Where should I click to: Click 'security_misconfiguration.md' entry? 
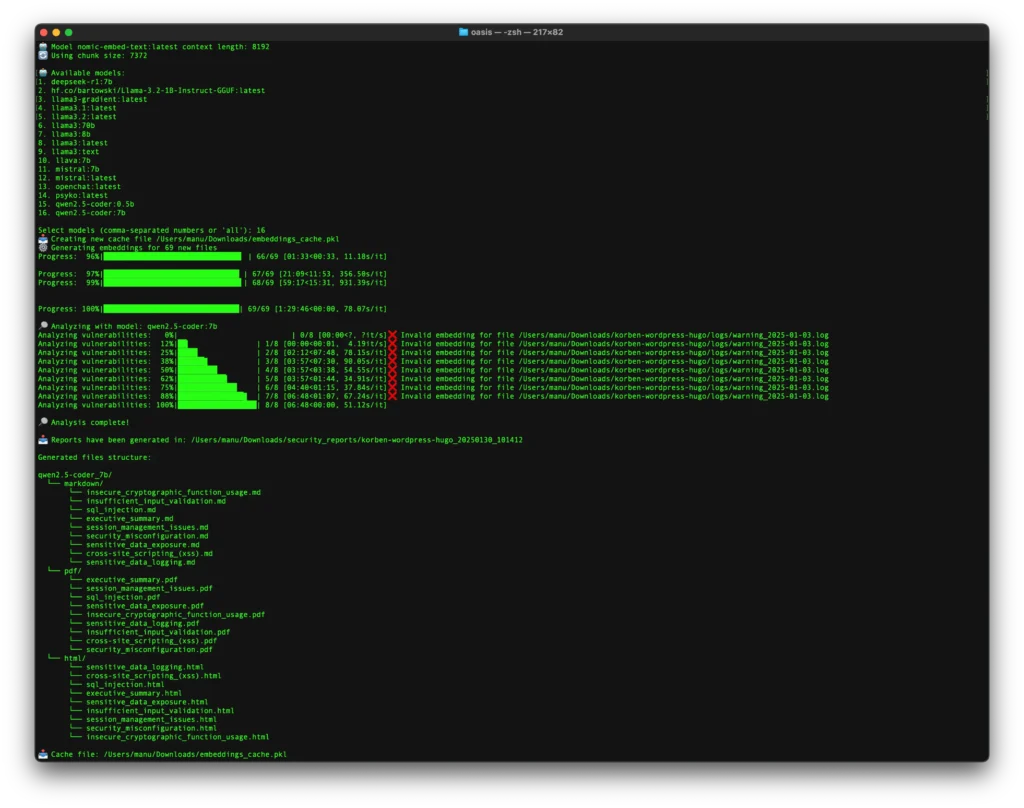click(147, 536)
